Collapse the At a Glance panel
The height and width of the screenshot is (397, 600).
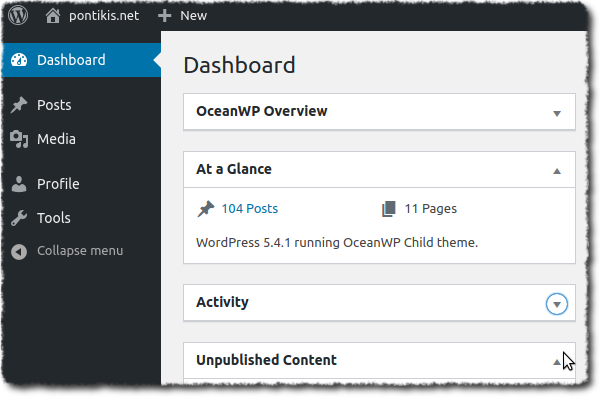pyautogui.click(x=557, y=171)
